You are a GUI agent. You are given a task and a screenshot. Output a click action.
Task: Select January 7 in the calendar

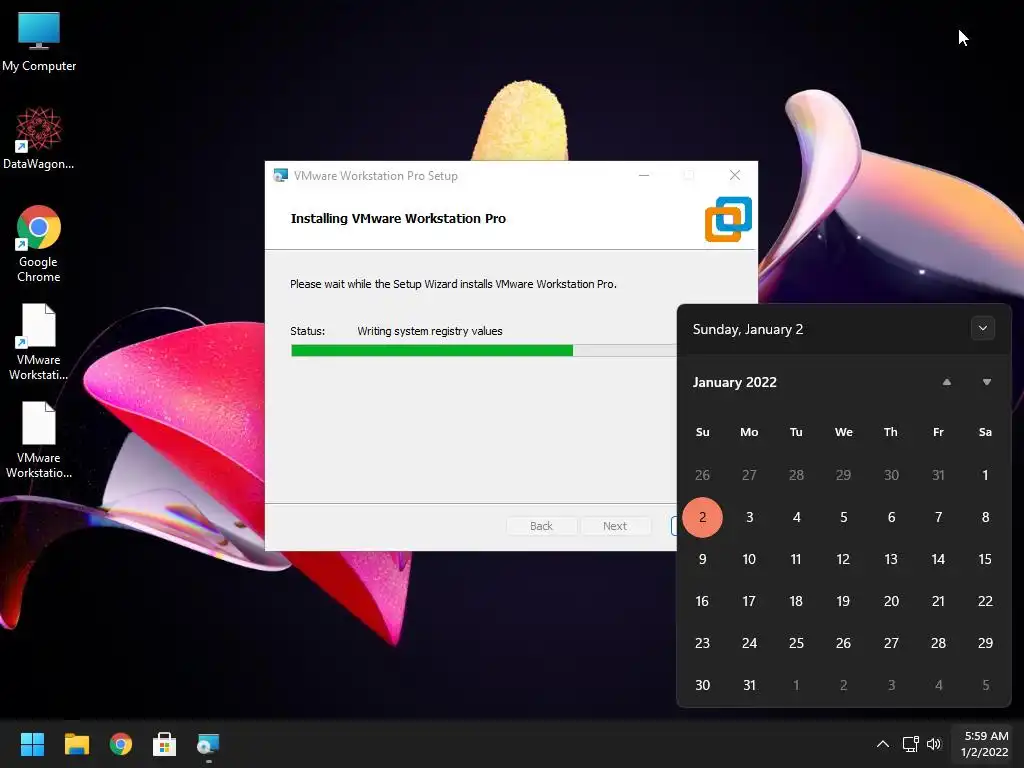(938, 517)
